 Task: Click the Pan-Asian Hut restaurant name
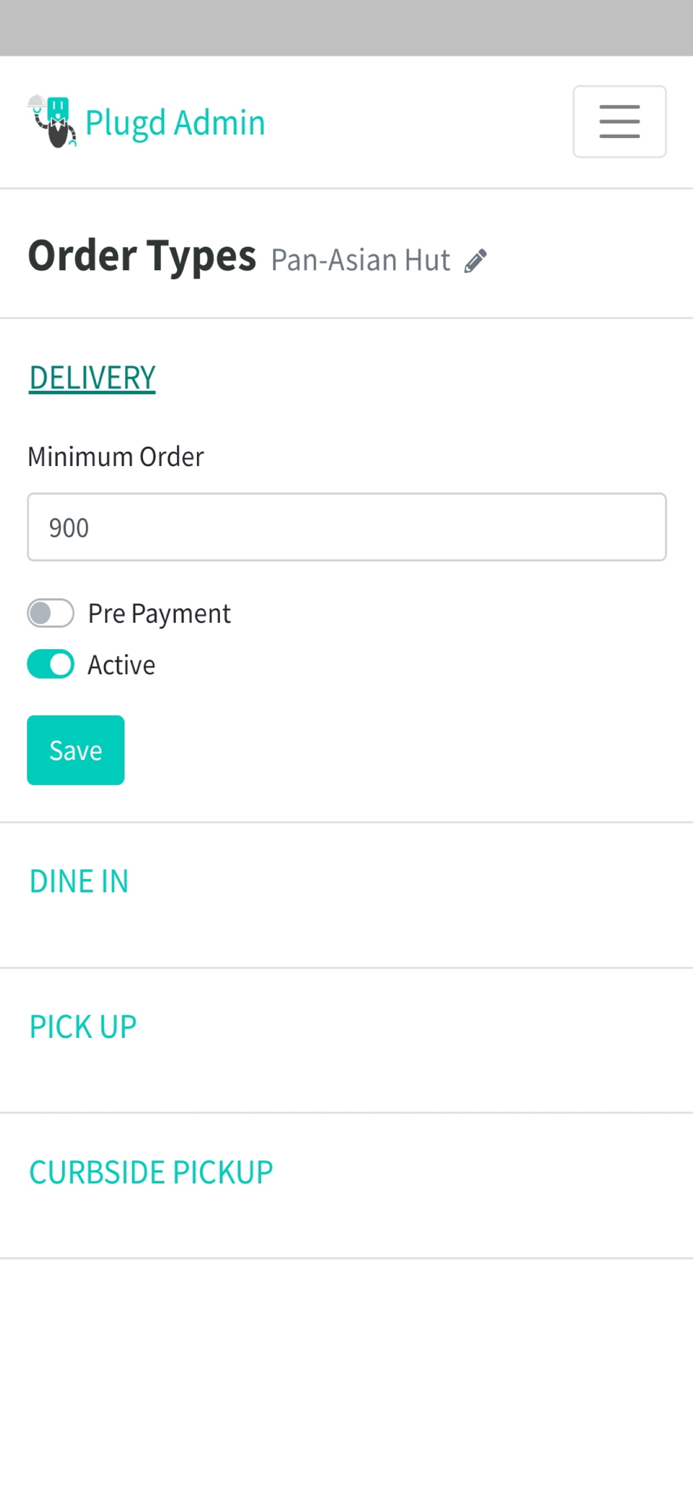pos(360,259)
